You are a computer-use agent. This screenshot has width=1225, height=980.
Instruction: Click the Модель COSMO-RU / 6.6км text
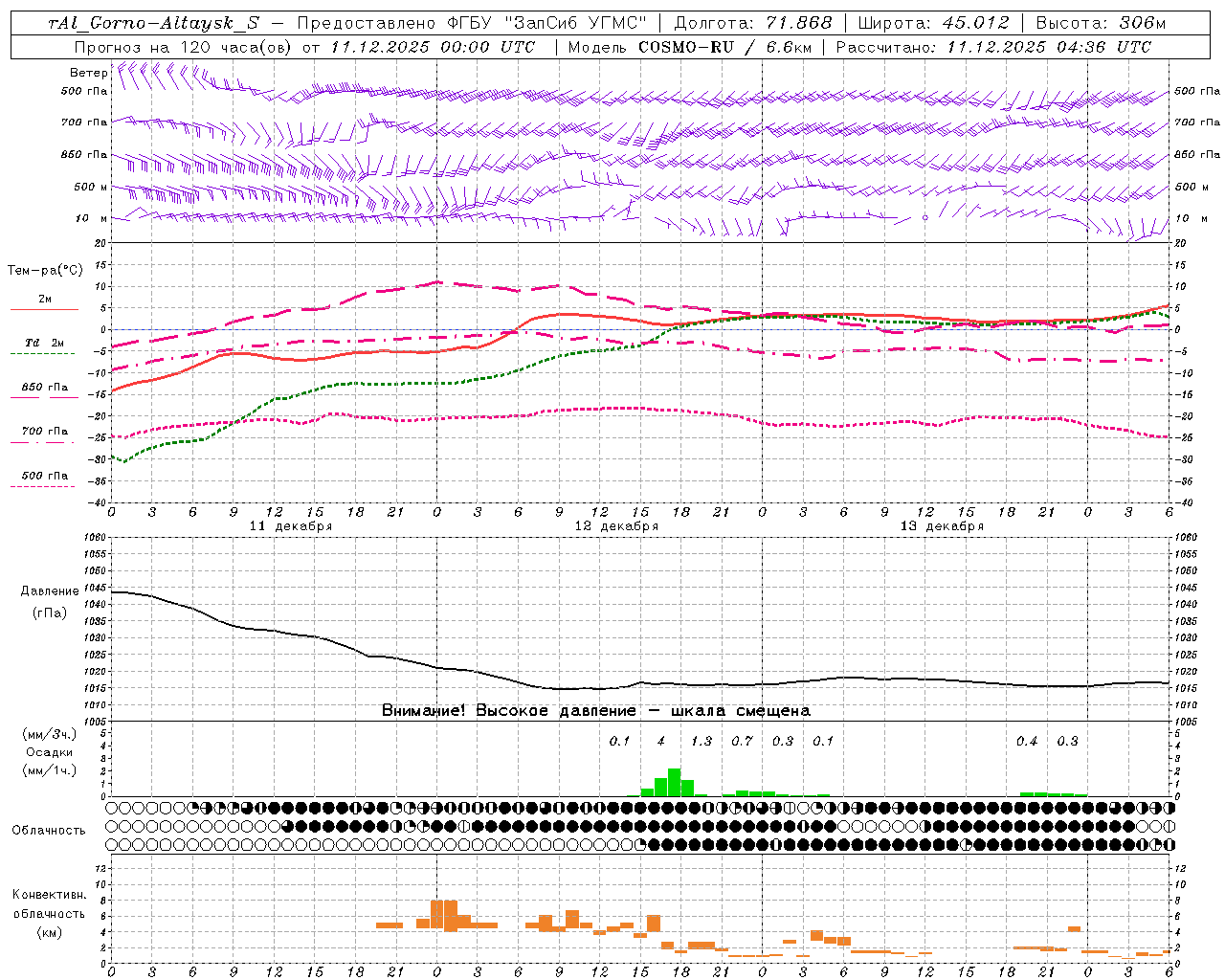coord(688,47)
